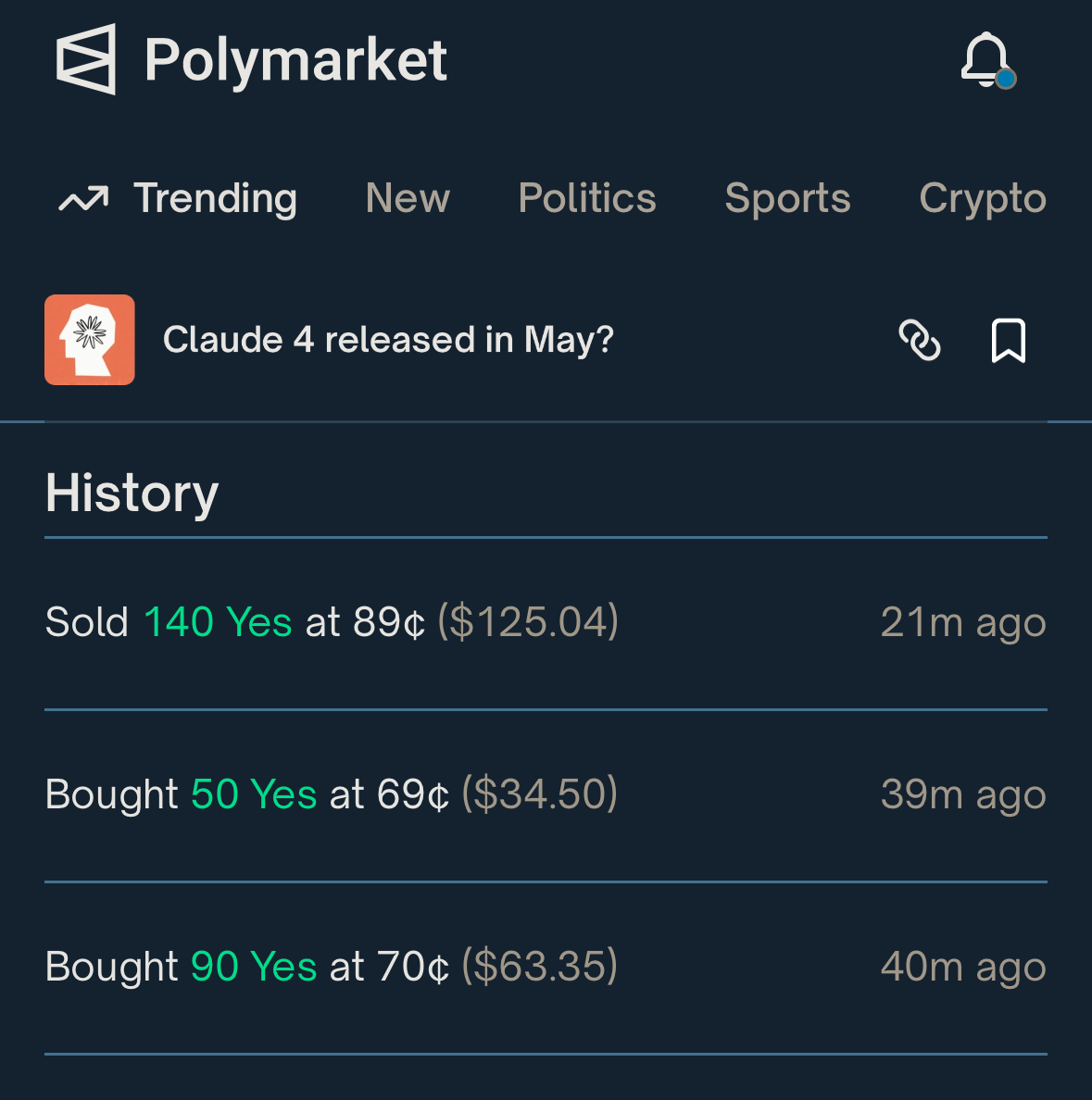Viewport: 1092px width, 1100px height.
Task: Open the Crypto category
Action: pos(983,199)
